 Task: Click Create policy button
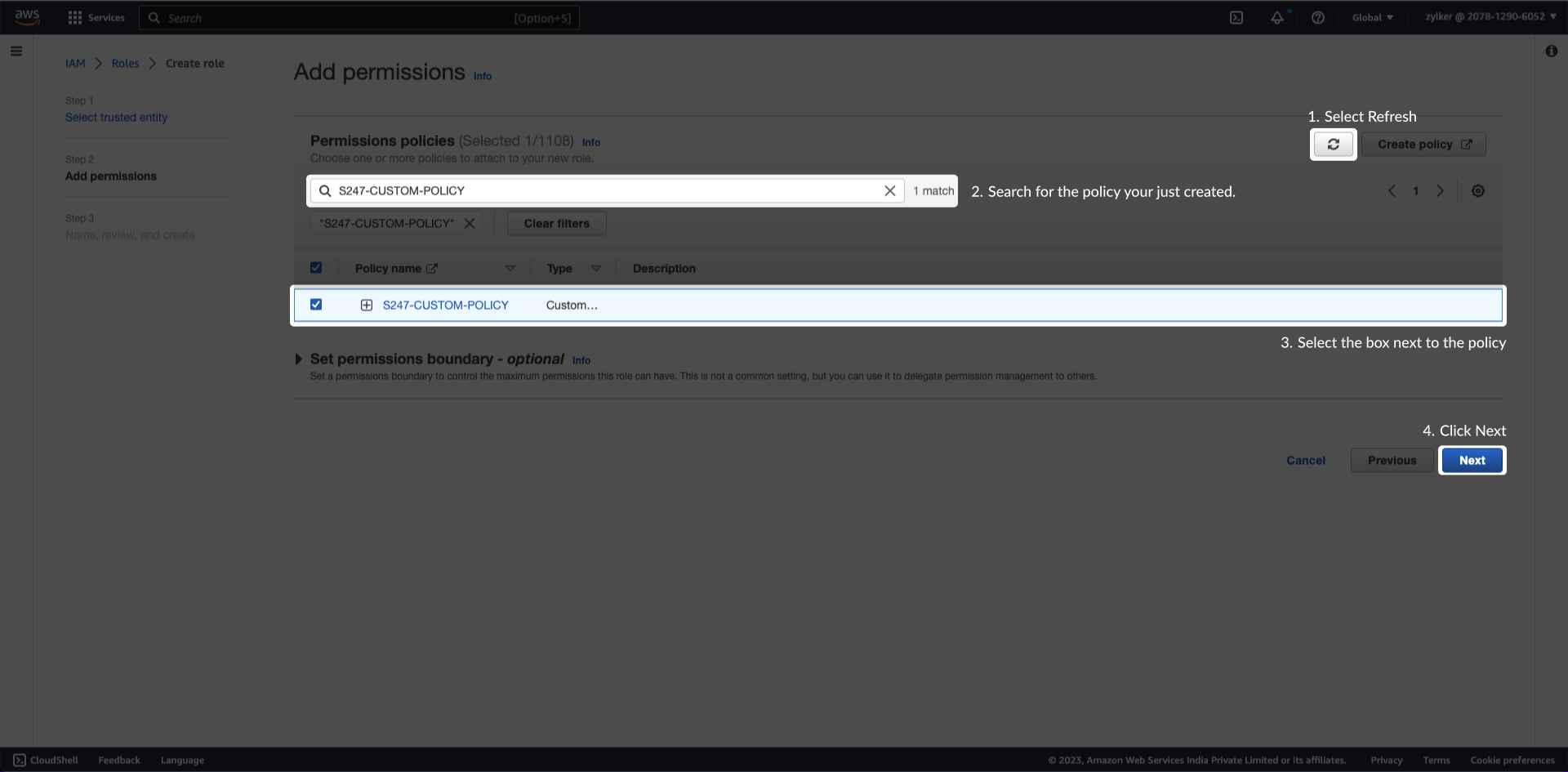click(1424, 145)
